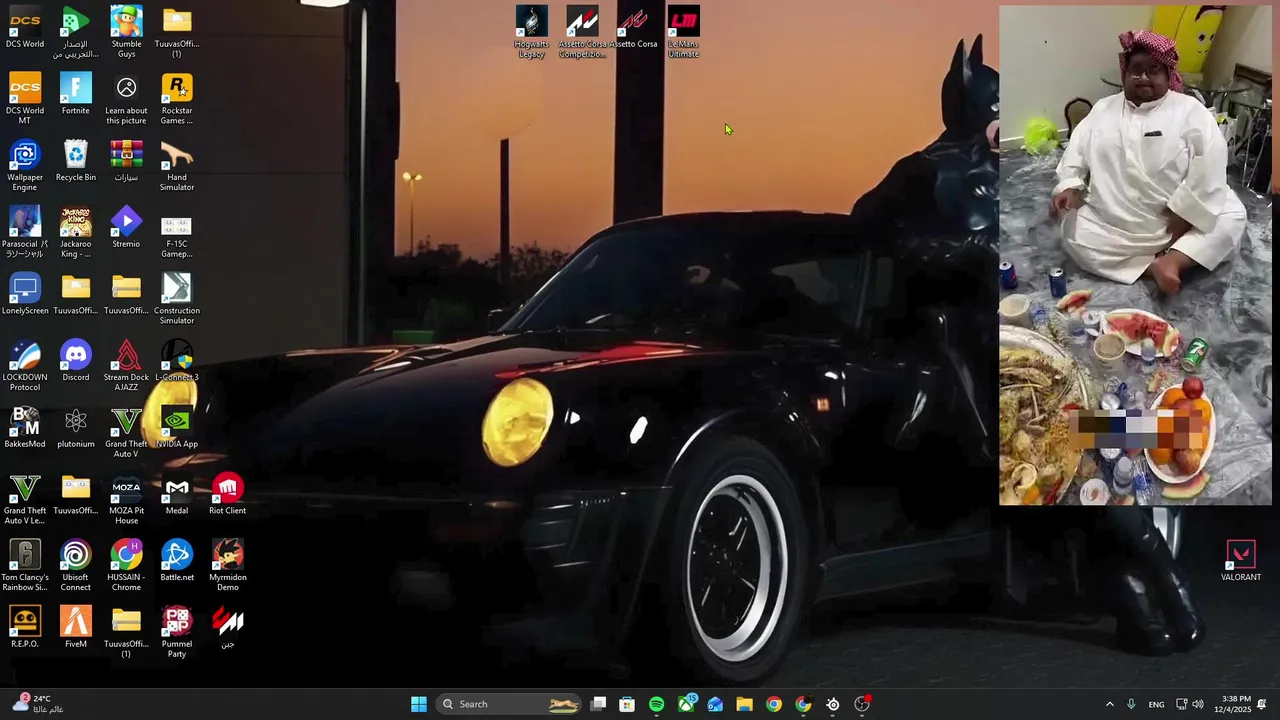Viewport: 1280px width, 720px height.
Task: Click the microphone tray icon
Action: pyautogui.click(x=1131, y=704)
